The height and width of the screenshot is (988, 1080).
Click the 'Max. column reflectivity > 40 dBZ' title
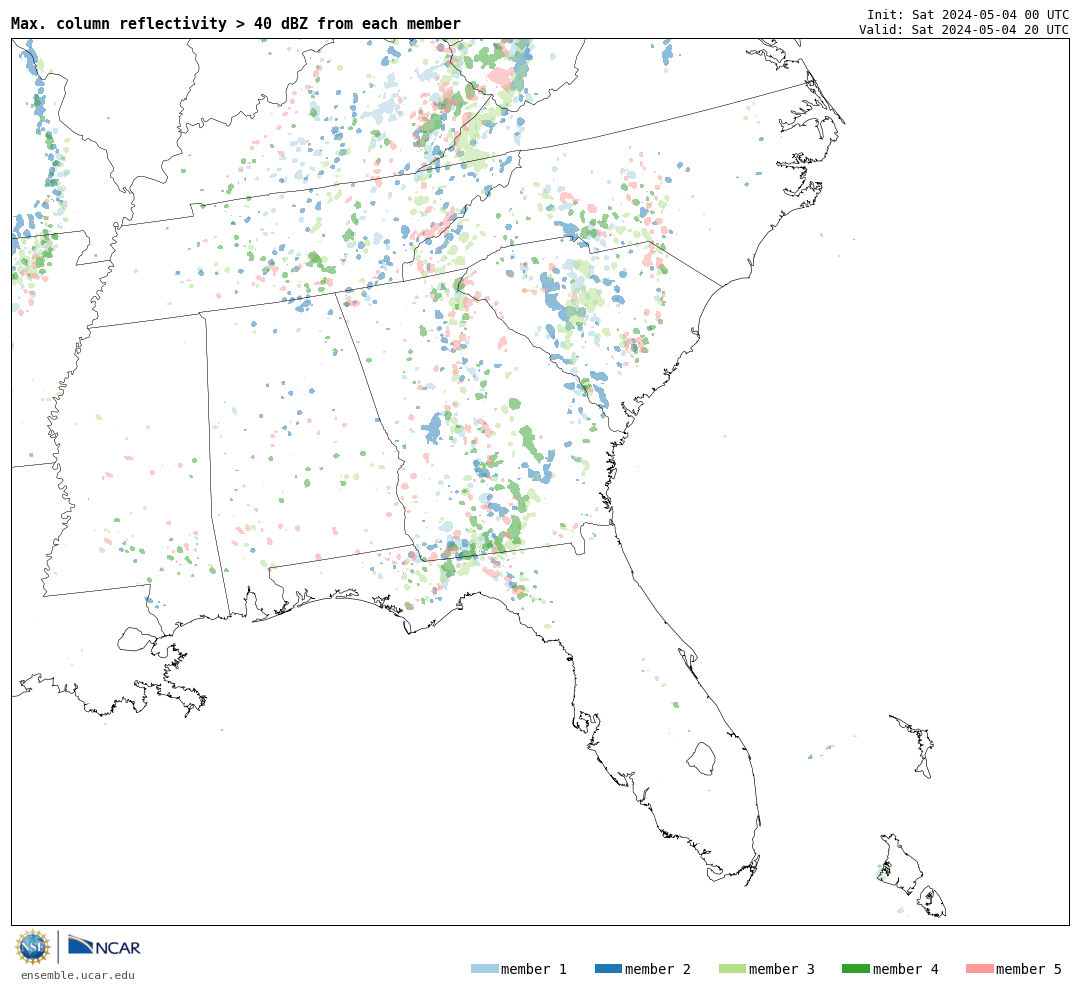[x=236, y=23]
